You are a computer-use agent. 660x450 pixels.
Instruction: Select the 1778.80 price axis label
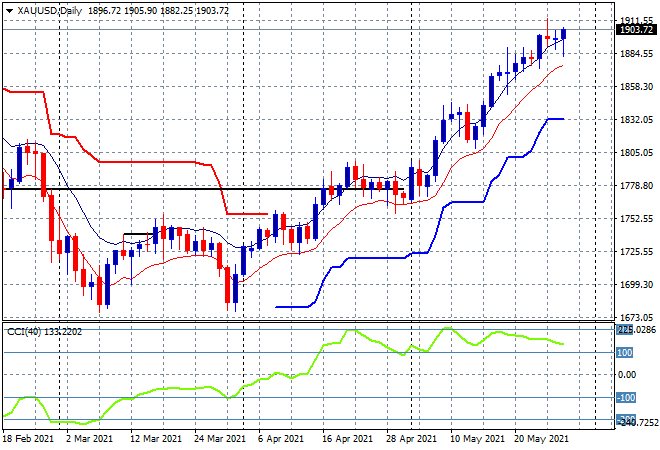tap(636, 186)
